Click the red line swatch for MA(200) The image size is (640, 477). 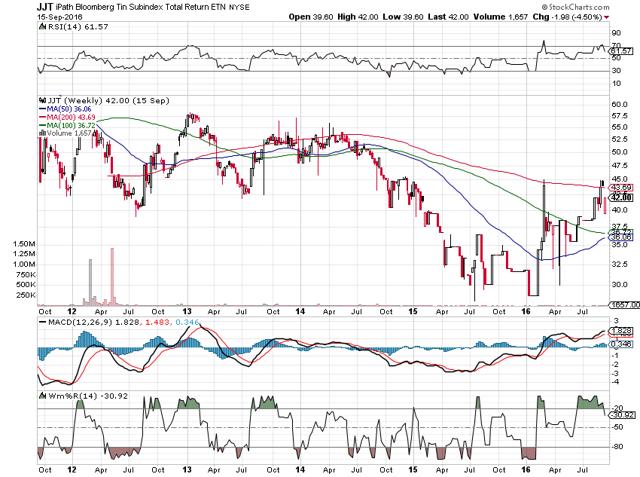click(x=42, y=118)
